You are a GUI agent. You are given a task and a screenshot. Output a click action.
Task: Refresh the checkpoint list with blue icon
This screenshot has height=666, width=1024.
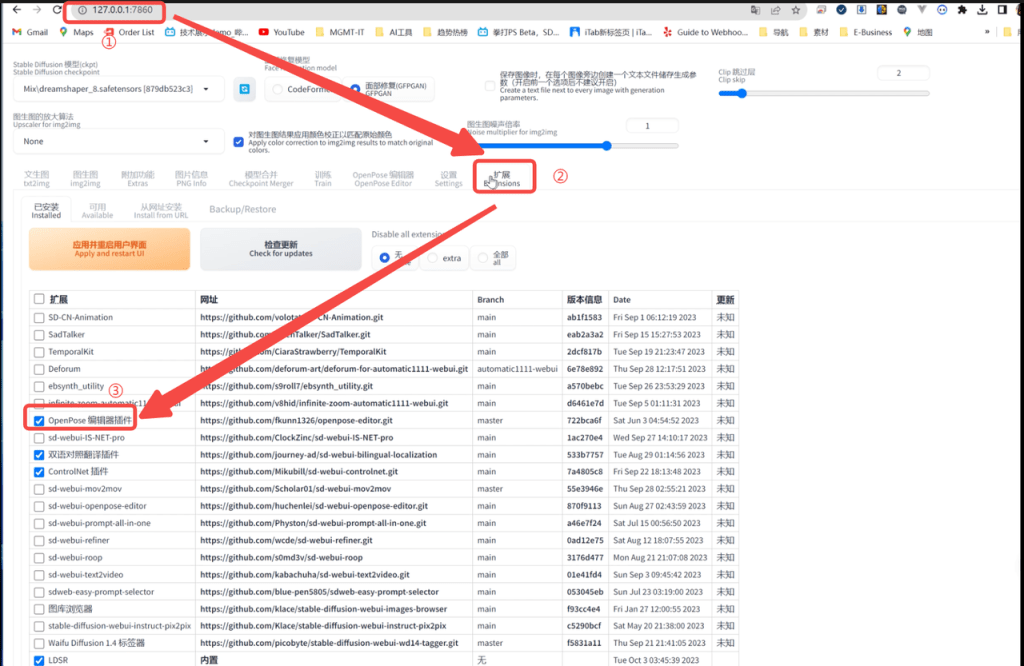pyautogui.click(x=244, y=89)
